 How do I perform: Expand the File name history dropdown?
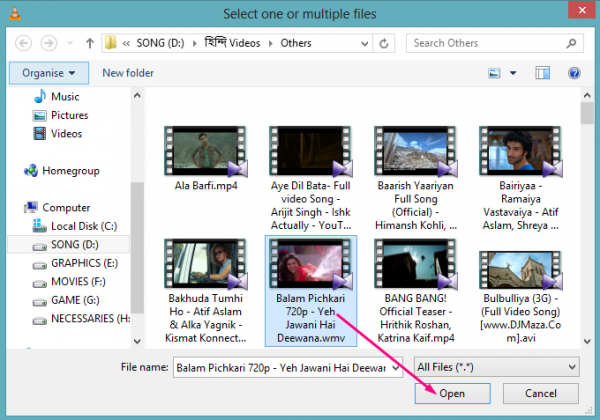pyautogui.click(x=395, y=367)
